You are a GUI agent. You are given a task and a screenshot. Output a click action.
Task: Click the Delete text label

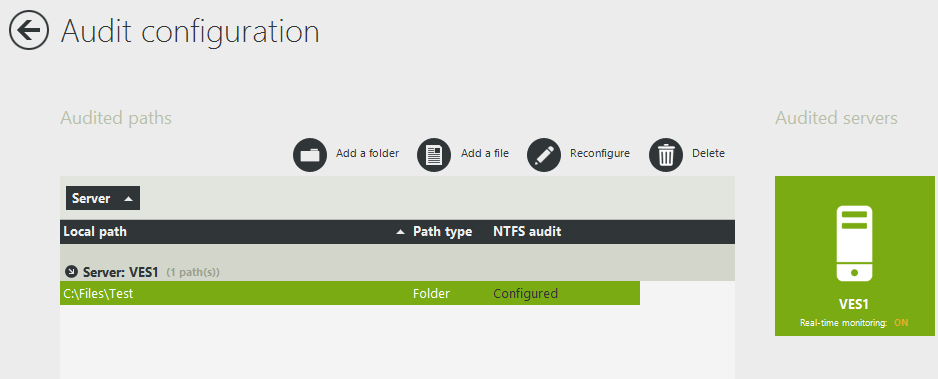[x=708, y=154]
